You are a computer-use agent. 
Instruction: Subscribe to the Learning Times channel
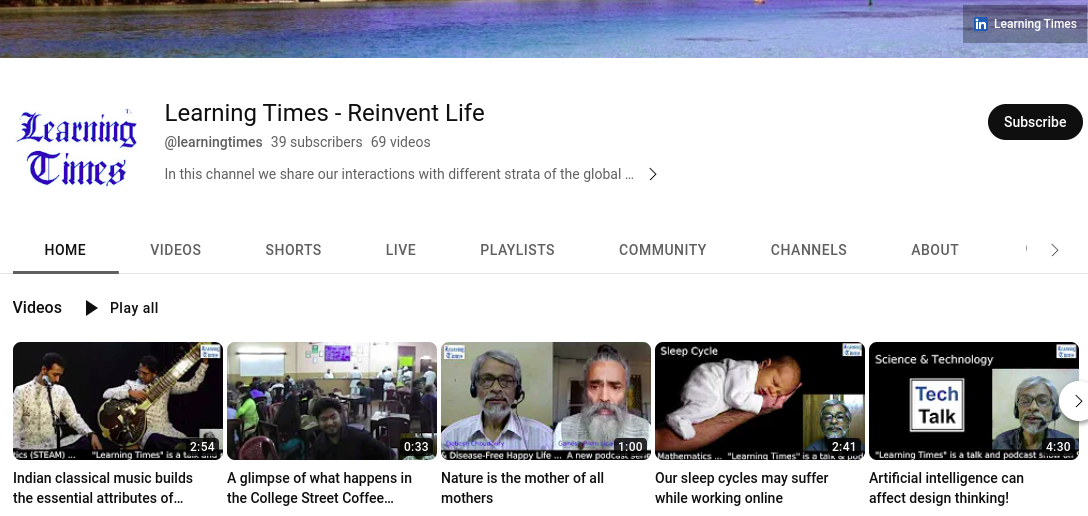tap(1035, 122)
